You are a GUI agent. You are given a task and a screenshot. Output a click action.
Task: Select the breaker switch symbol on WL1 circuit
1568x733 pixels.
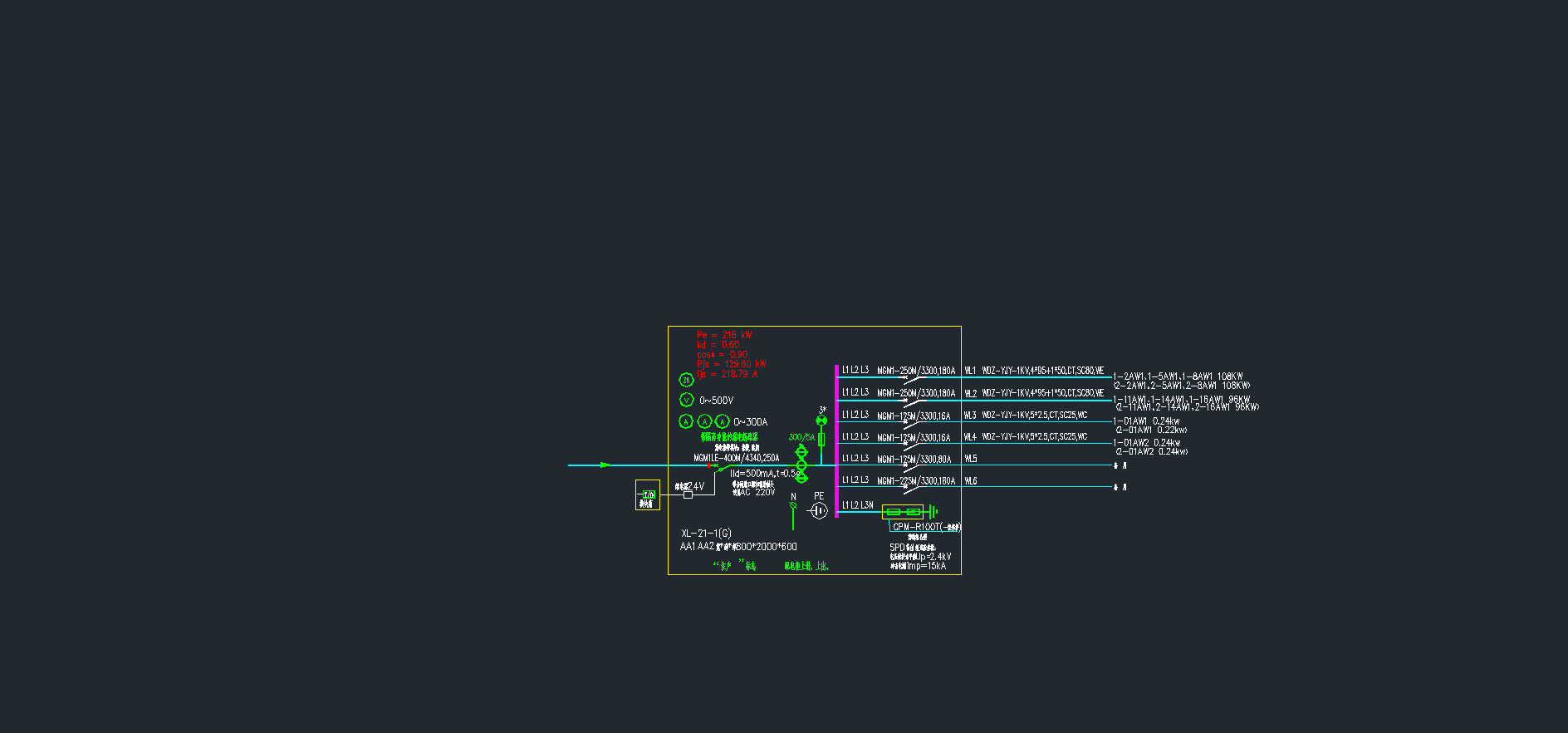914,379
